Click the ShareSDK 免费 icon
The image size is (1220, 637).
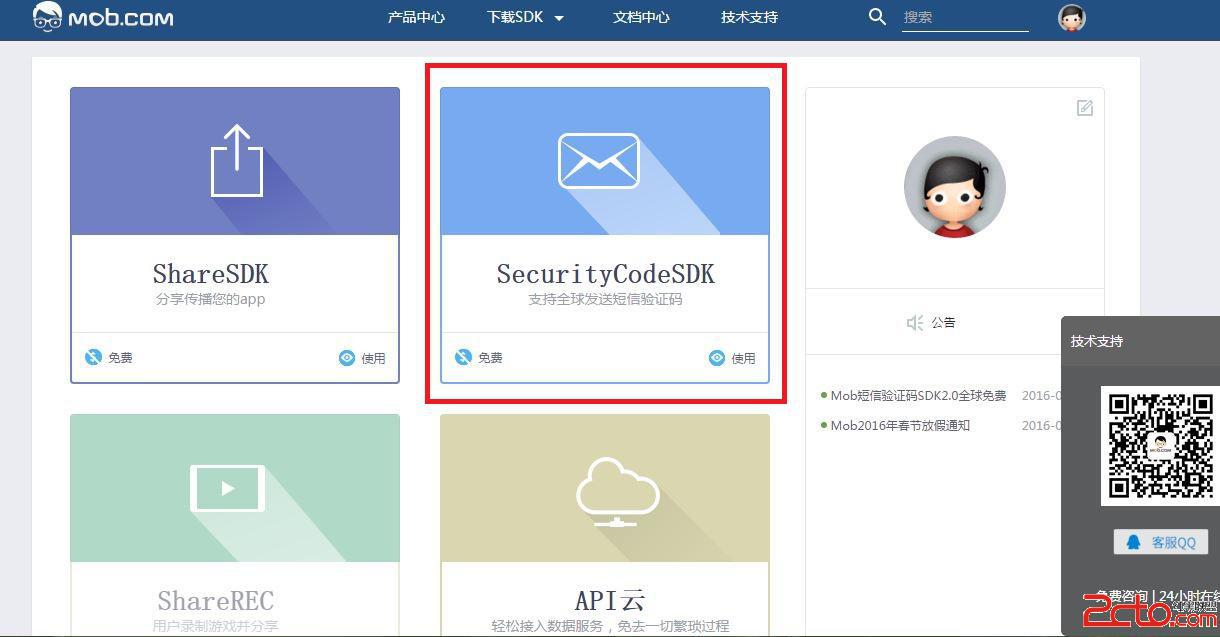pos(93,357)
